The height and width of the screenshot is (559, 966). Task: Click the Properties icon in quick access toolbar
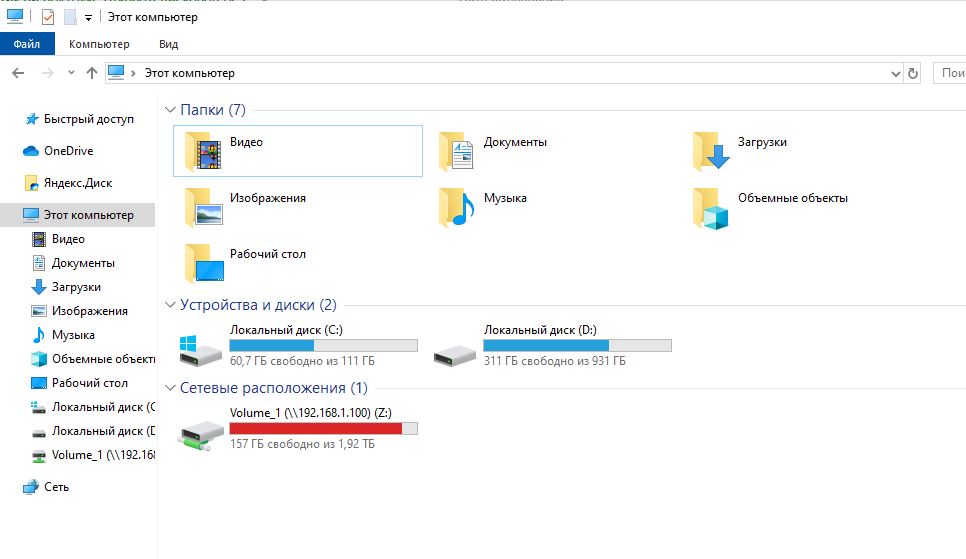coord(47,17)
